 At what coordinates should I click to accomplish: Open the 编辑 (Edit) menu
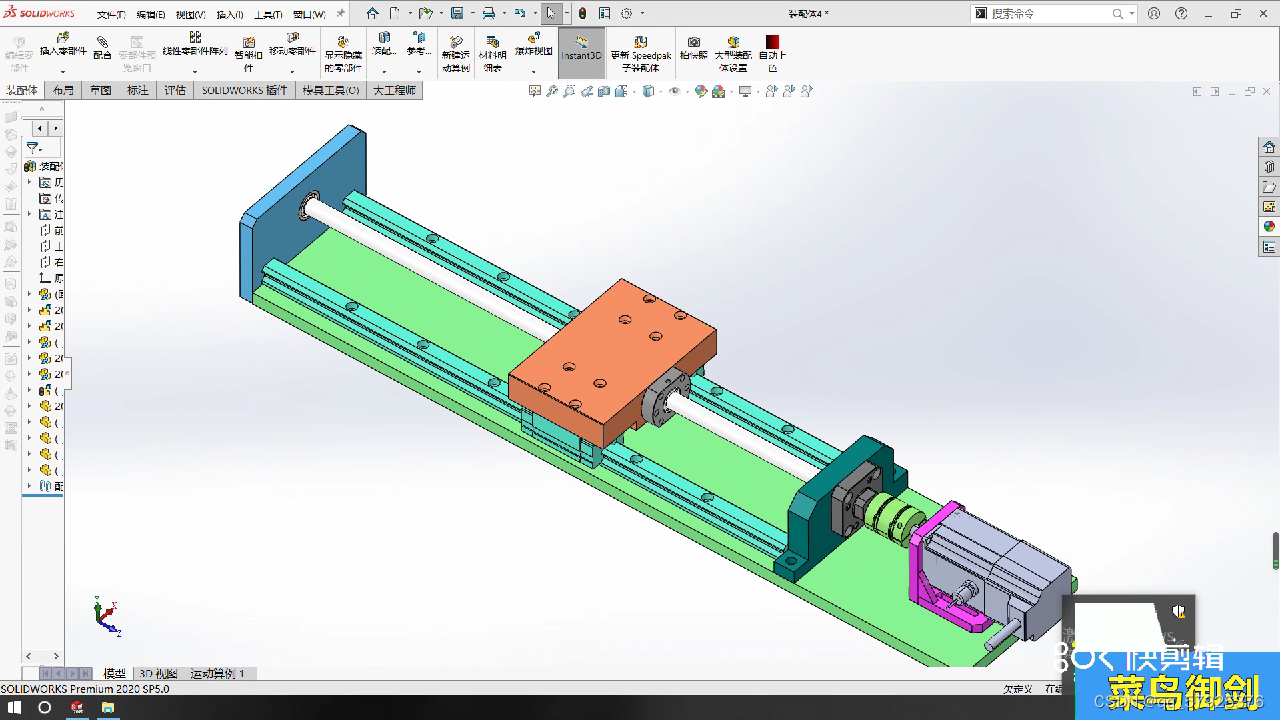151,15
